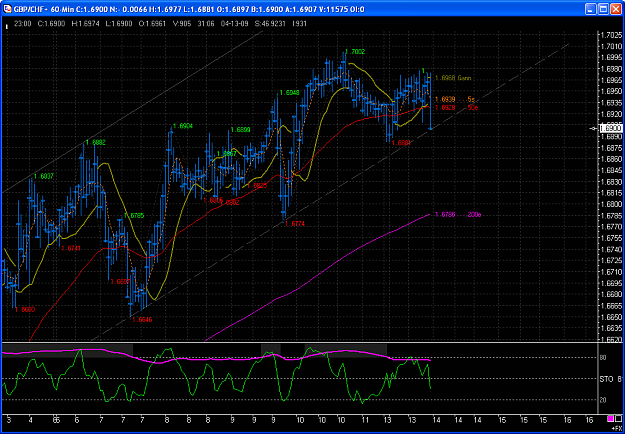Click the magenta square at bottom right

(610, 419)
